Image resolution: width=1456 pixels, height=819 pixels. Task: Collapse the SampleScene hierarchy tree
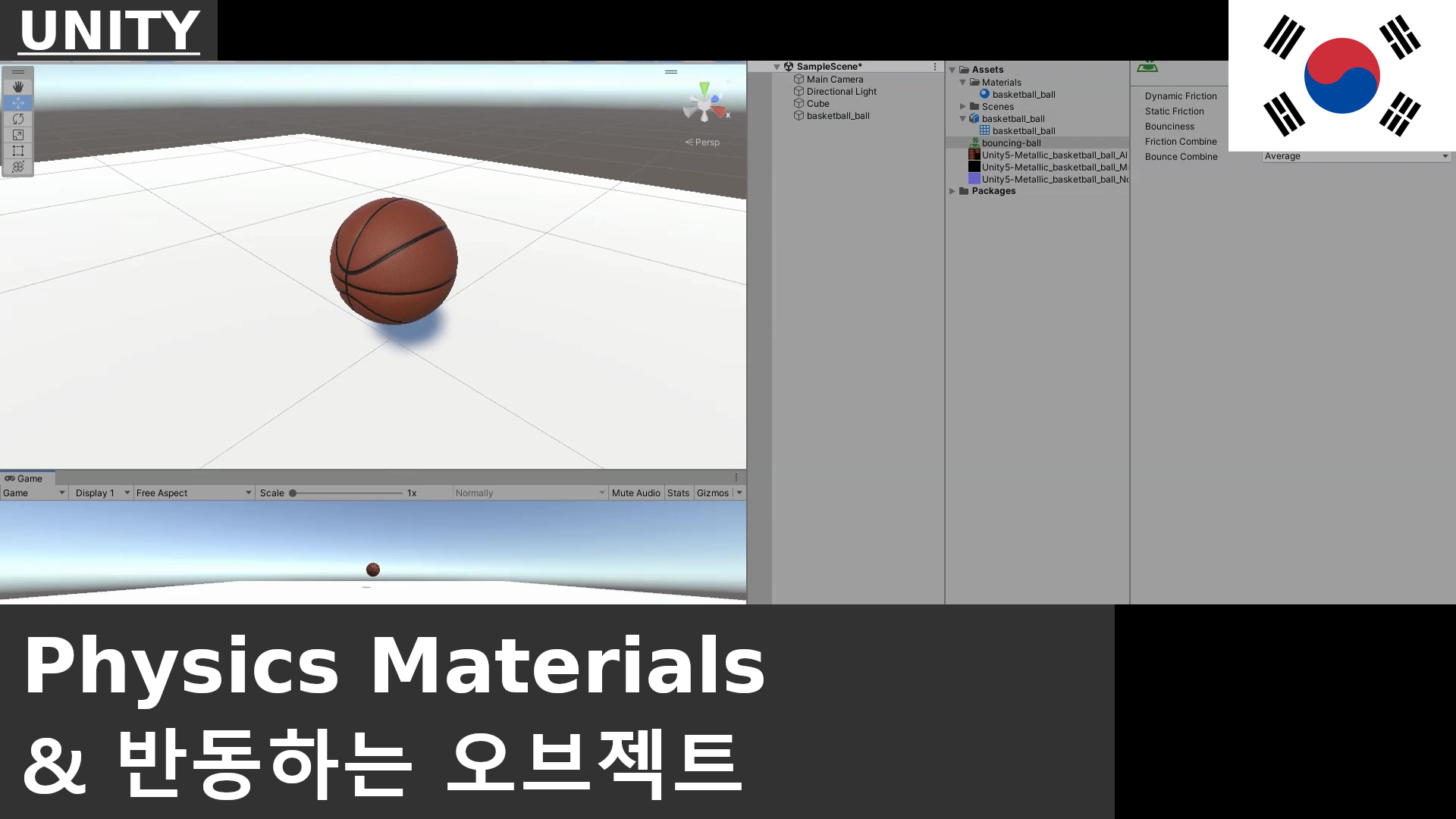pyautogui.click(x=777, y=67)
